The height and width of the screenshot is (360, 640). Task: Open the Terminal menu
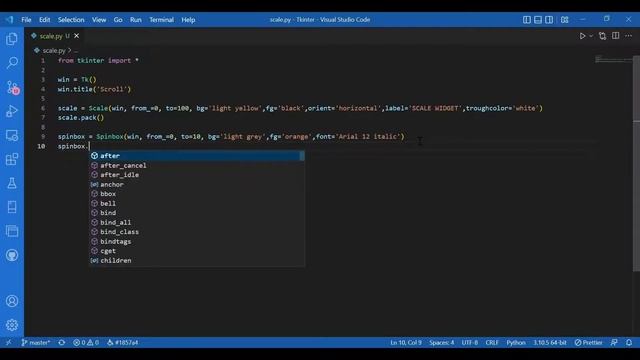(x=161, y=20)
